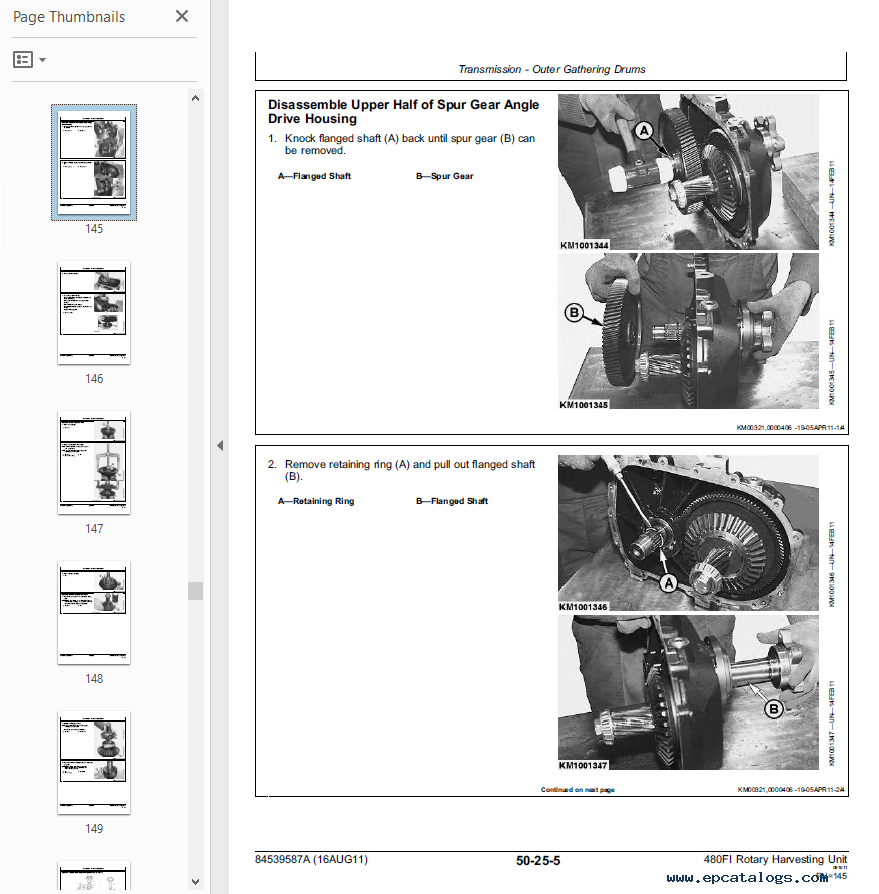This screenshot has width=879, height=894.
Task: Open the thumbnail options menu
Action: [x=30, y=59]
